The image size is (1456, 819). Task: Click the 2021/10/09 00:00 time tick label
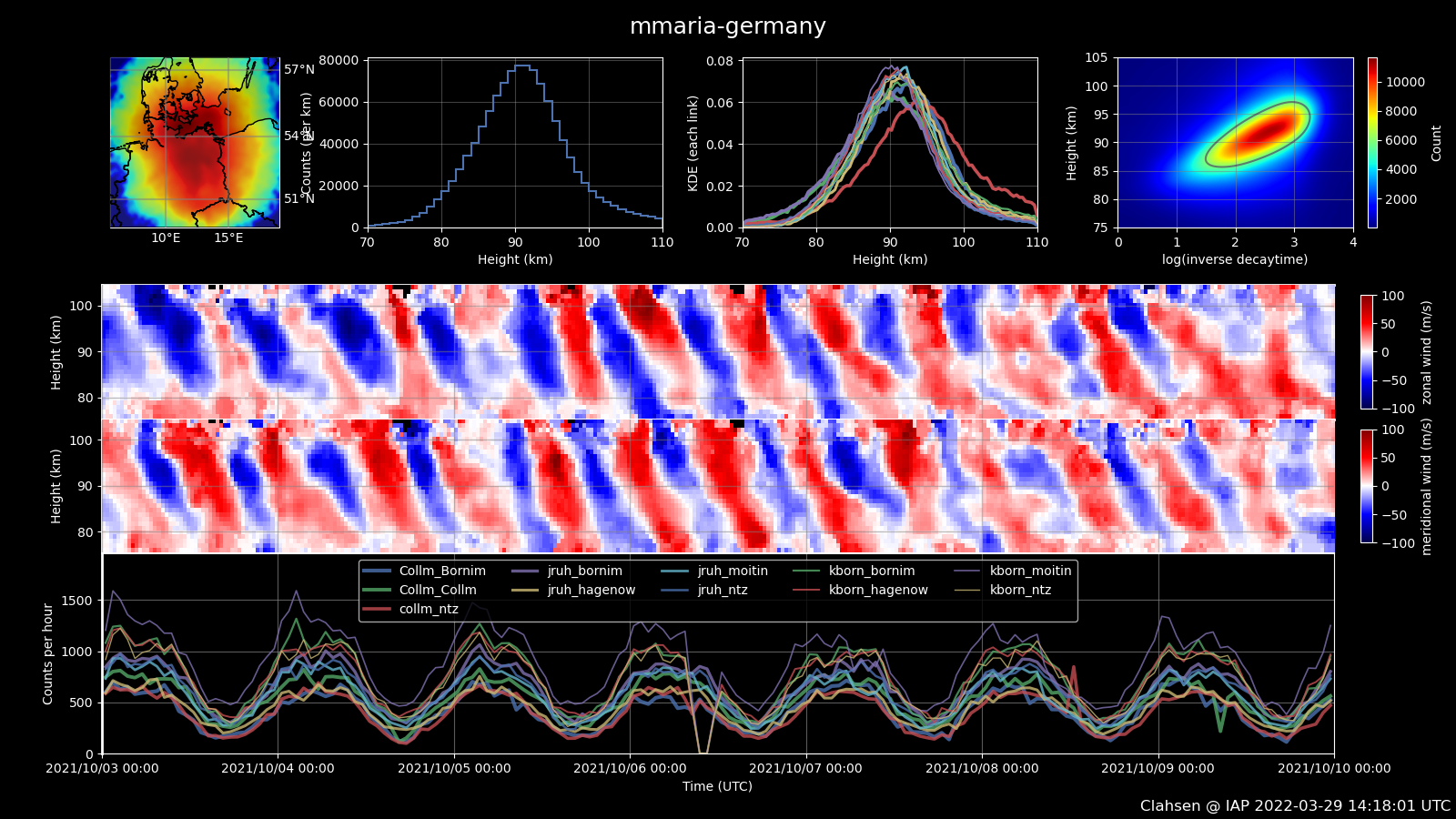pos(1158,768)
